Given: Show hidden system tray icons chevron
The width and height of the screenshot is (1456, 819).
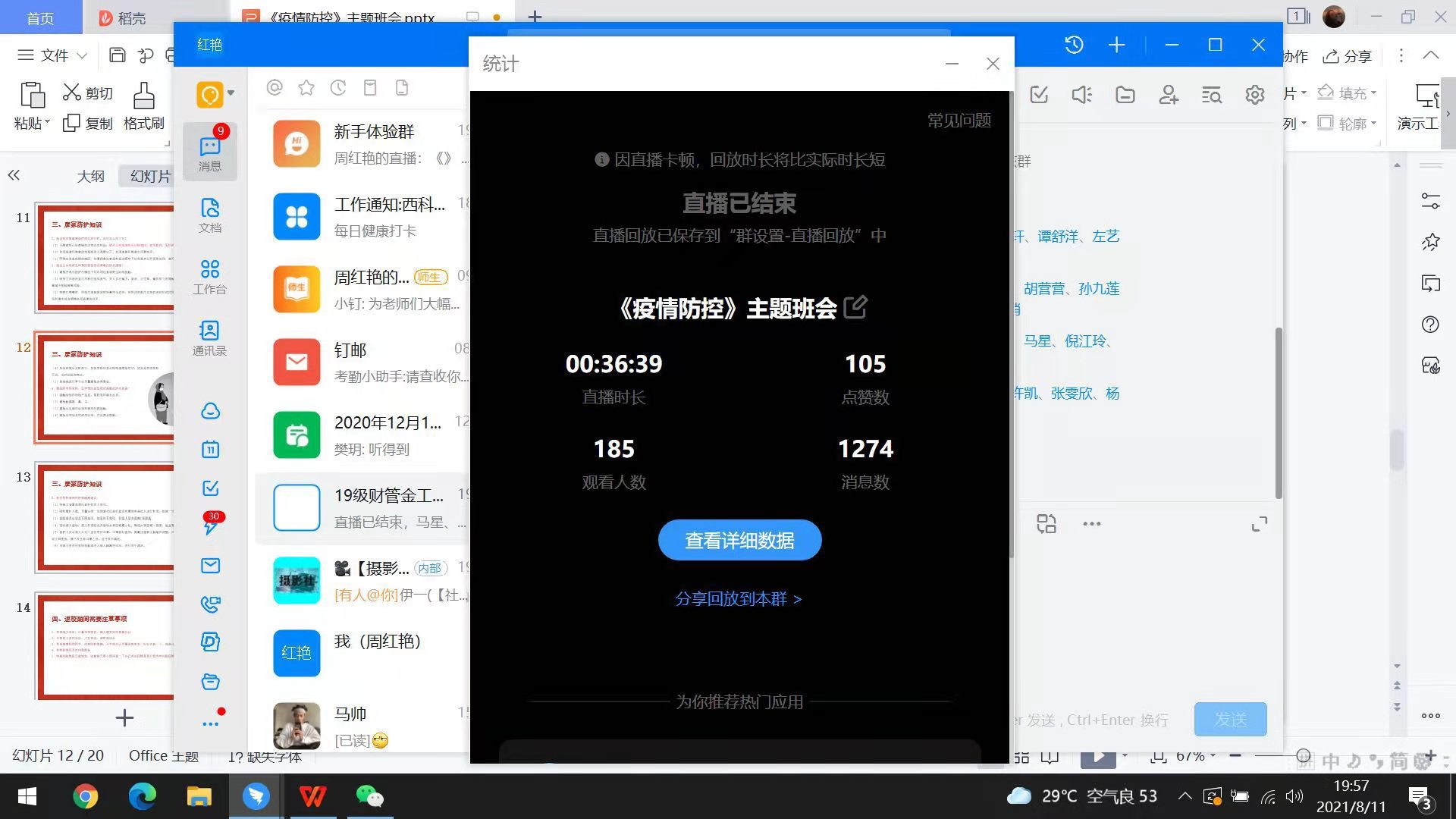Looking at the screenshot, I should tap(1185, 795).
